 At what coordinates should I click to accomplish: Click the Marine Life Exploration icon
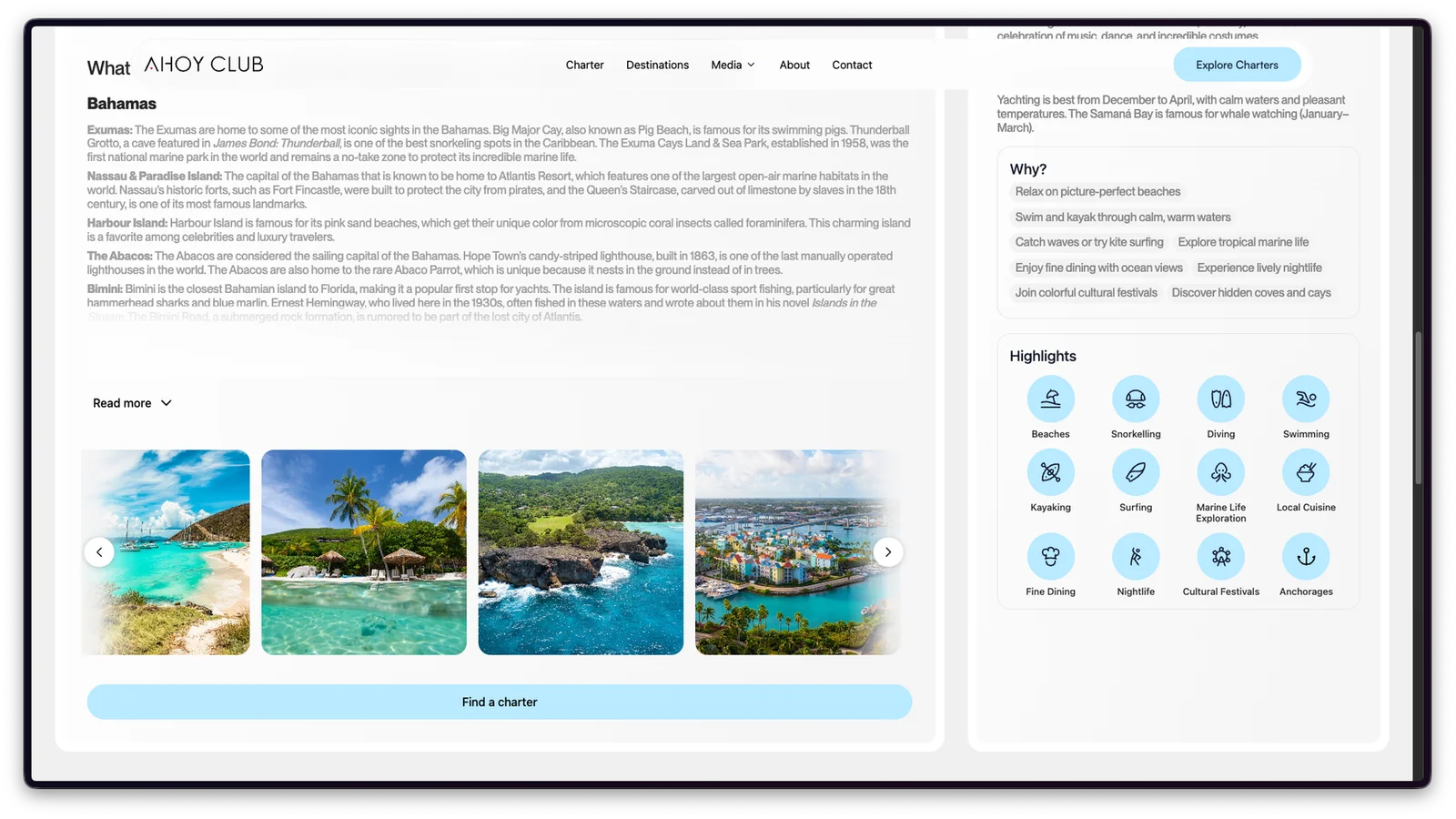pyautogui.click(x=1221, y=472)
